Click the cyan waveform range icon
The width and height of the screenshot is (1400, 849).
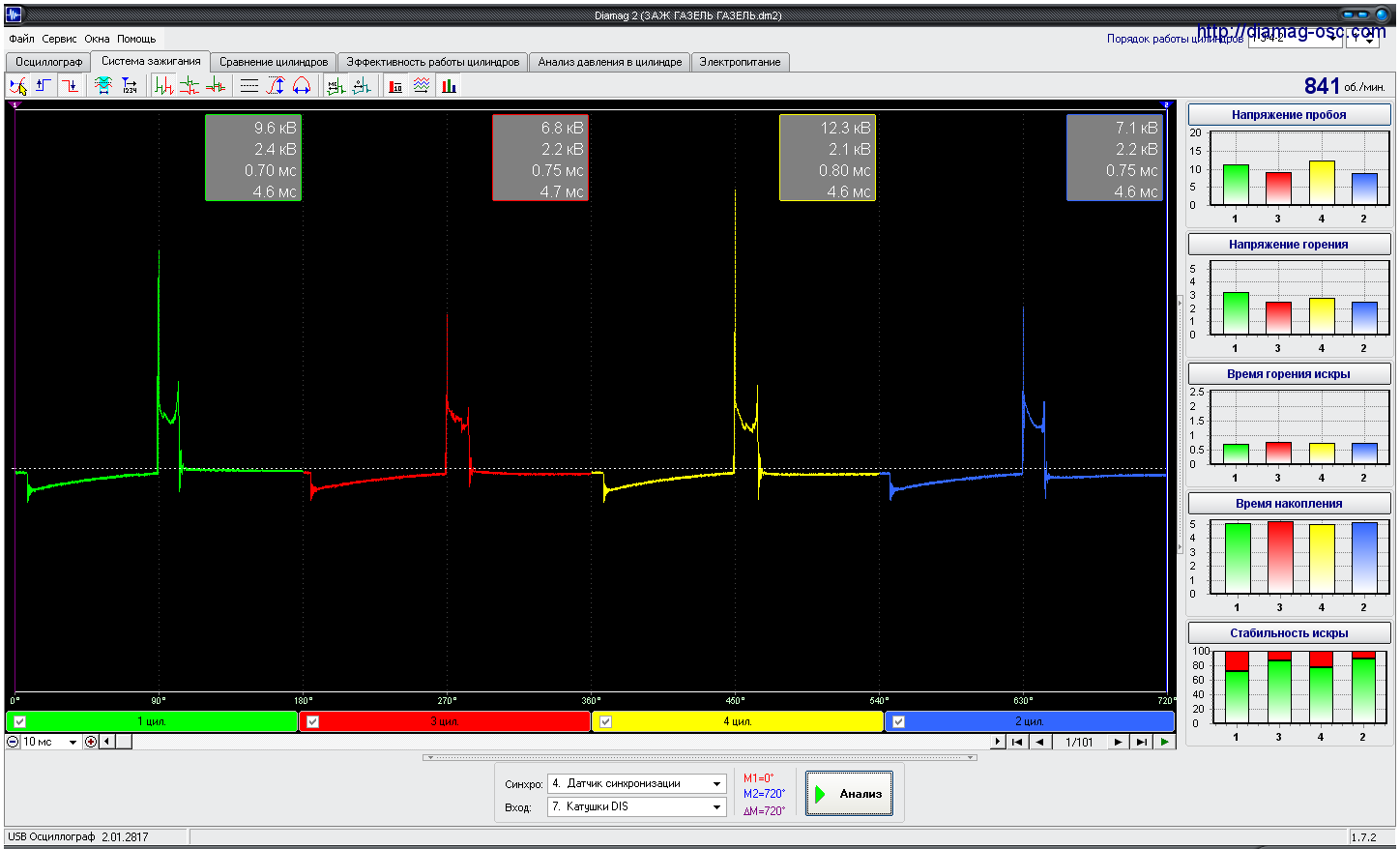102,86
